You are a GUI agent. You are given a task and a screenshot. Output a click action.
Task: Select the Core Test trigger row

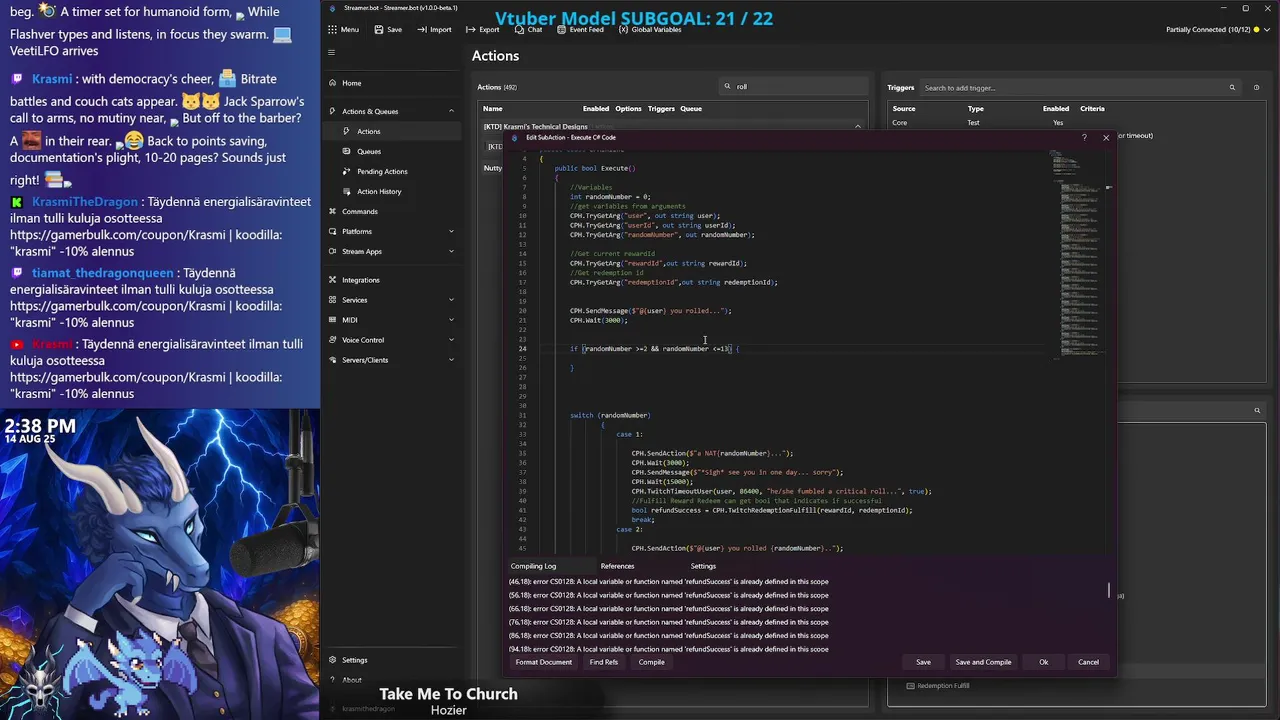[1077, 123]
